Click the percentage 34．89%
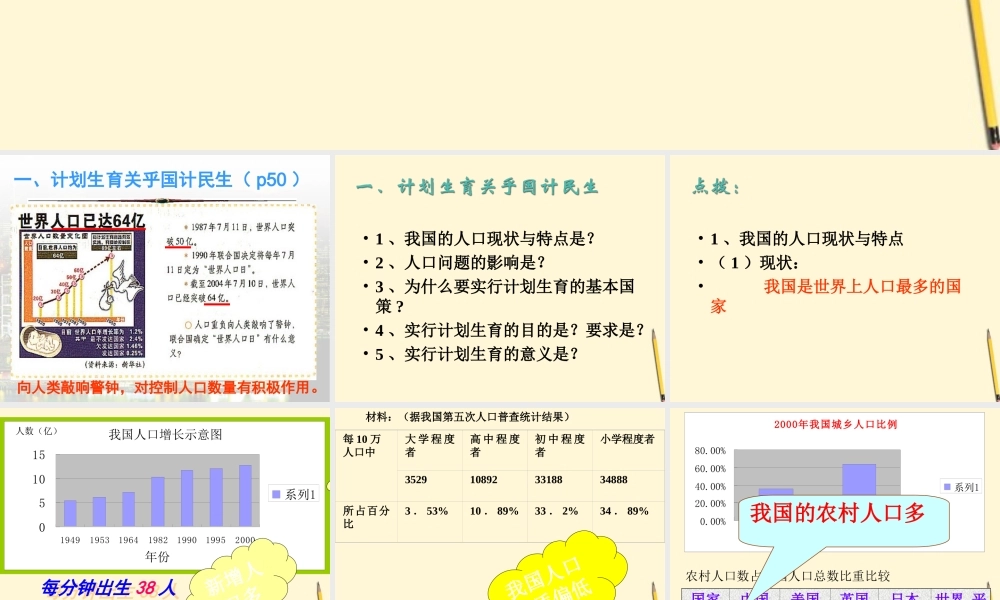 click(624, 511)
